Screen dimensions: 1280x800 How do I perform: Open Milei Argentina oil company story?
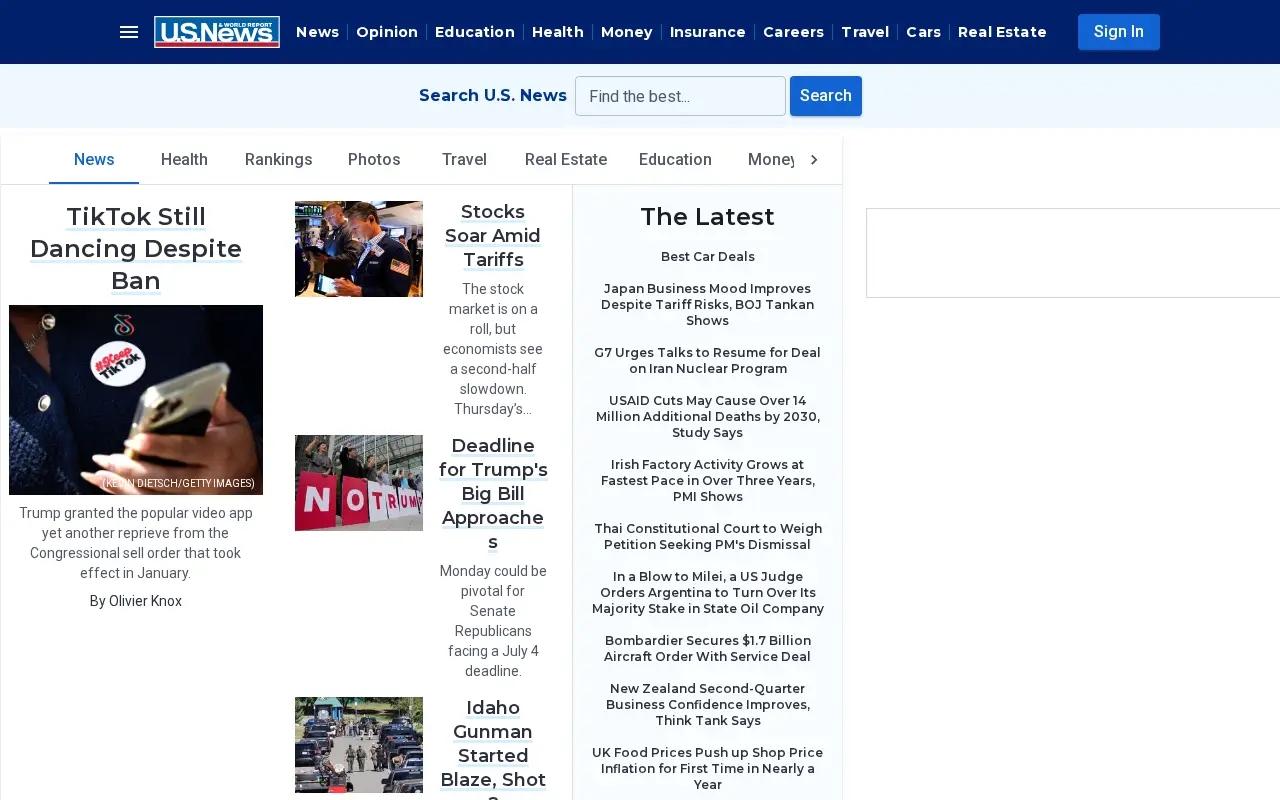[708, 593]
